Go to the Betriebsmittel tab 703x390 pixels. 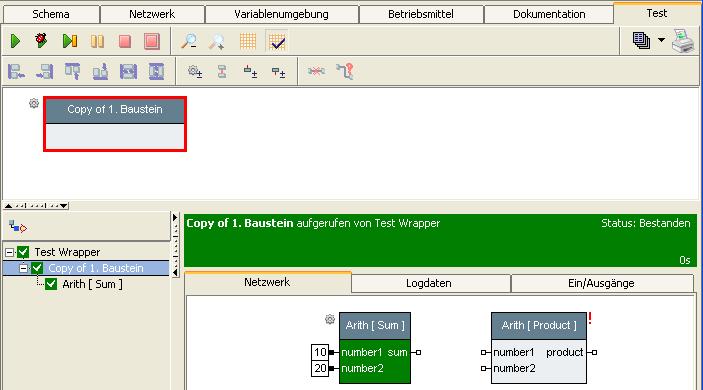click(421, 14)
